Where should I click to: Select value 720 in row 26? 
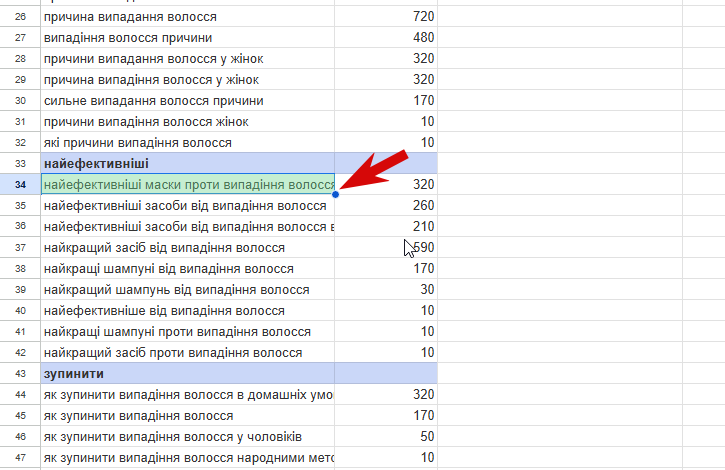[x=386, y=17]
